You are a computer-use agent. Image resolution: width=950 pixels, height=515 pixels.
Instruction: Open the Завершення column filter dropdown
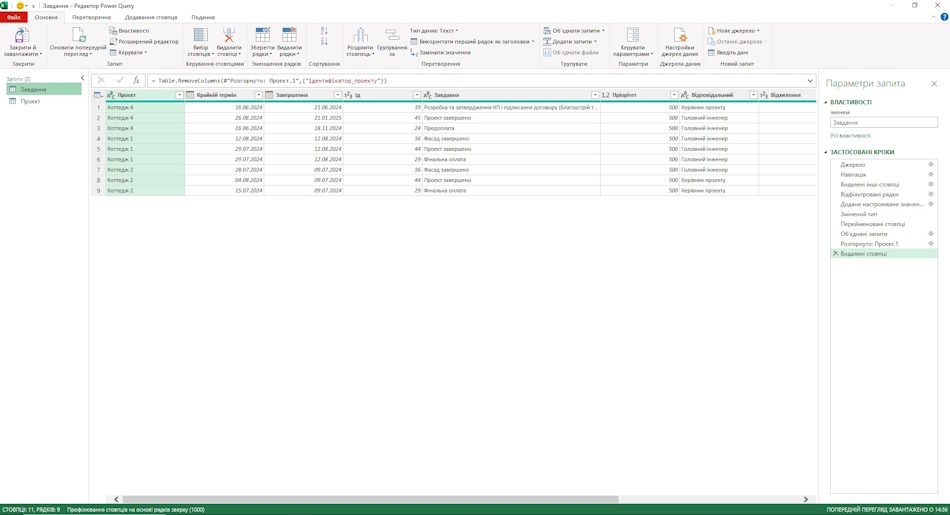point(338,95)
